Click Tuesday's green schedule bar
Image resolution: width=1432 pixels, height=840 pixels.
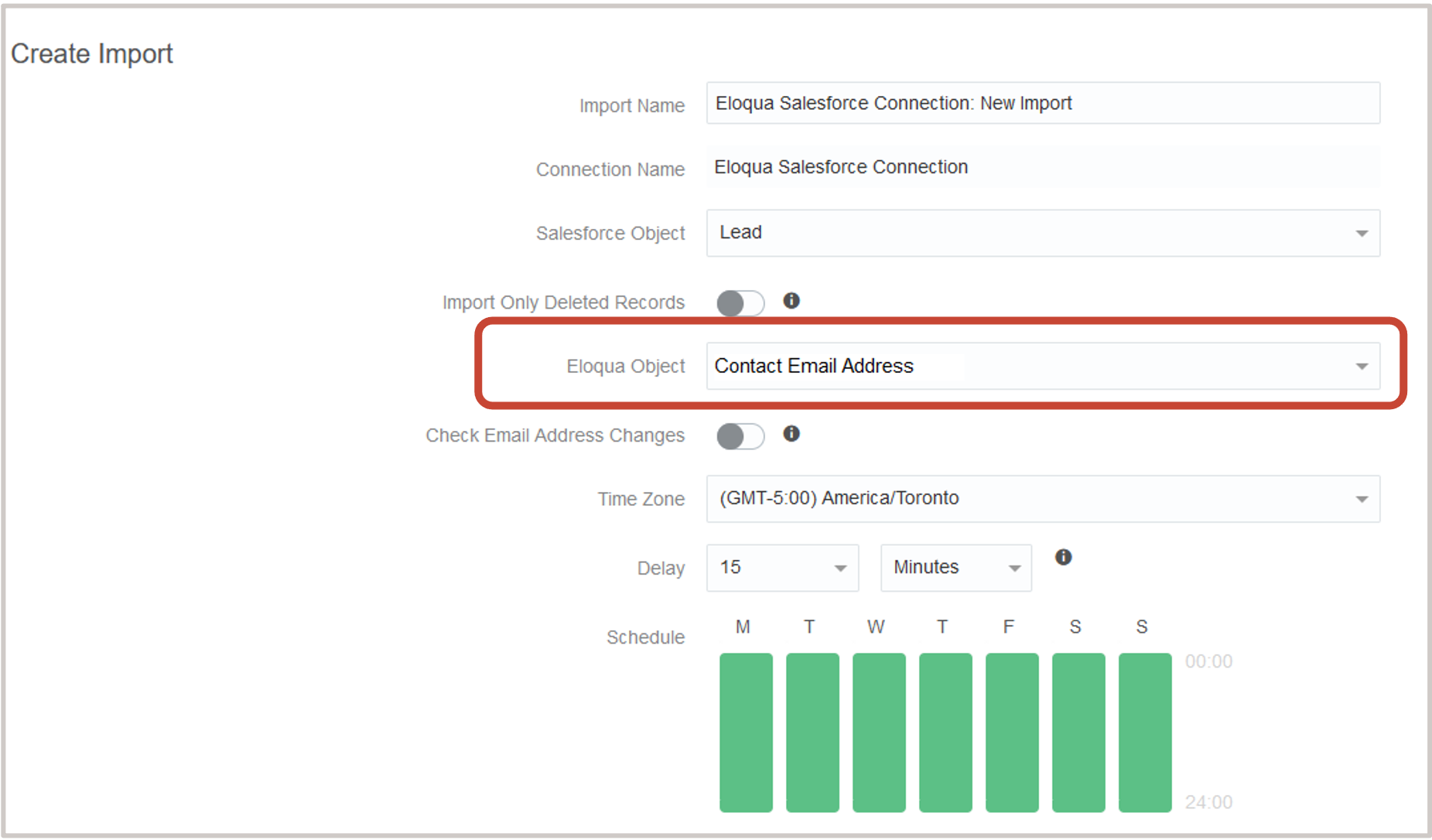[x=812, y=731]
